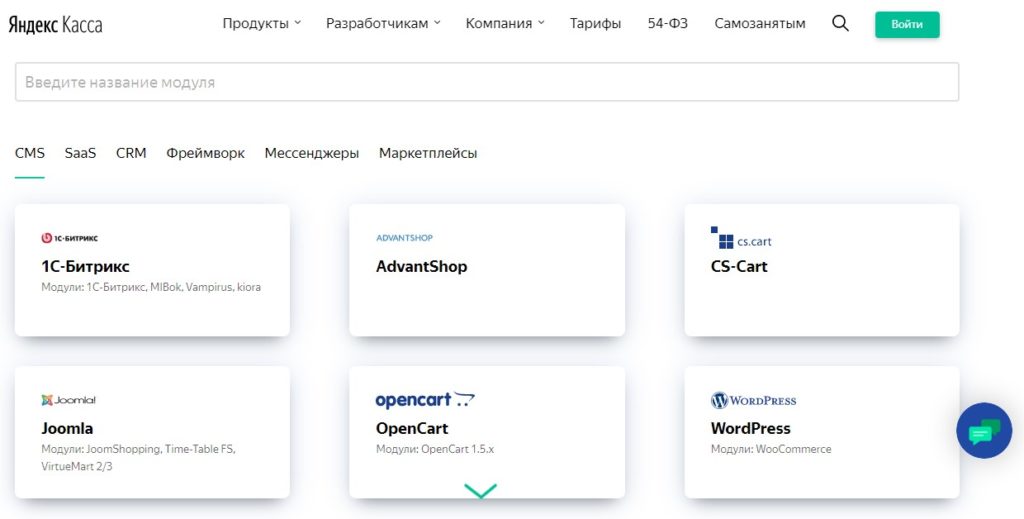
Task: Click the Joomla logo icon
Action: (69, 400)
